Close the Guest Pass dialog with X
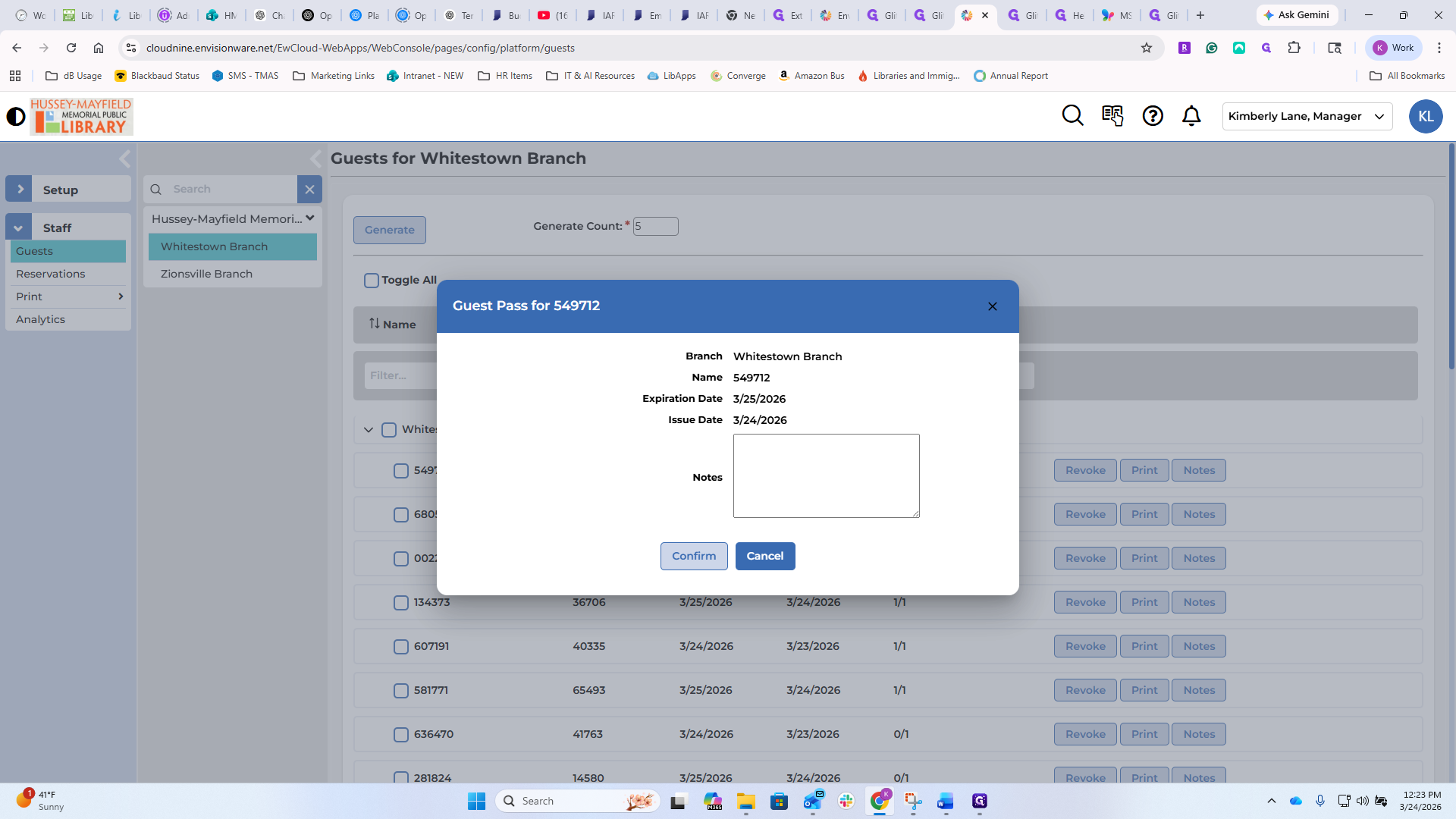Image resolution: width=1456 pixels, height=819 pixels. [992, 306]
